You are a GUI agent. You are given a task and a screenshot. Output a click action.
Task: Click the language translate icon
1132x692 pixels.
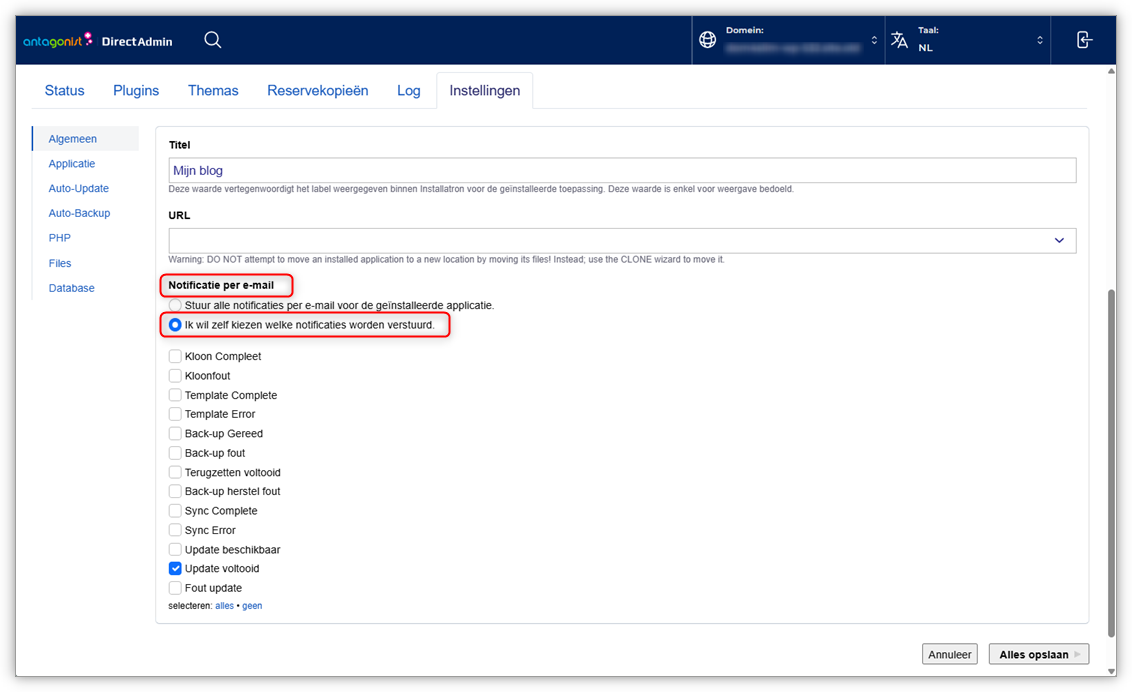(900, 40)
